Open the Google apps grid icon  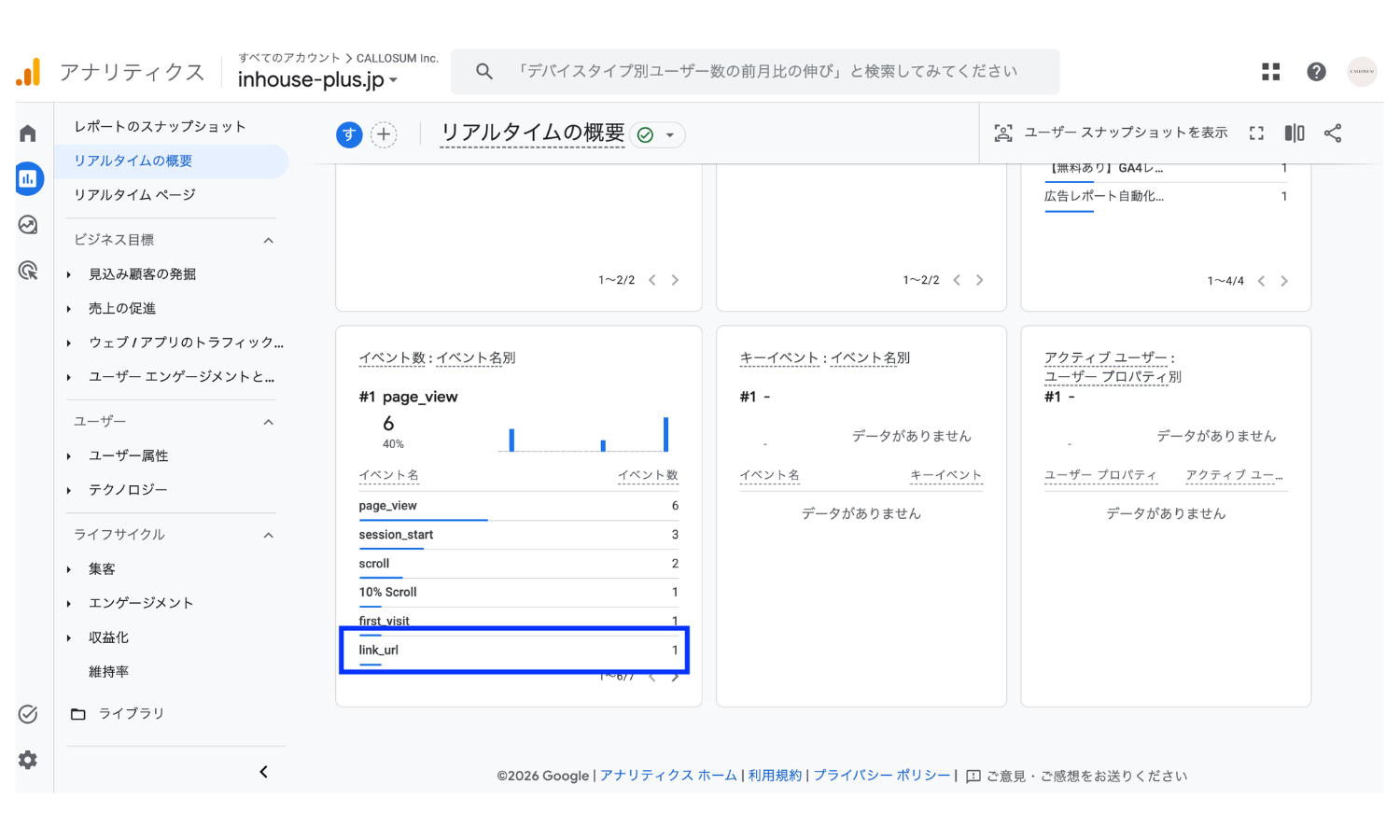pos(1270,72)
